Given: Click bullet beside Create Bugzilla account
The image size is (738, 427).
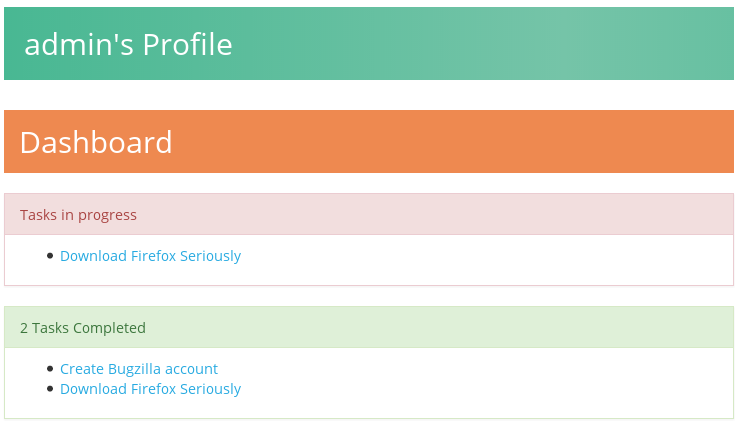Looking at the screenshot, I should (x=50, y=369).
